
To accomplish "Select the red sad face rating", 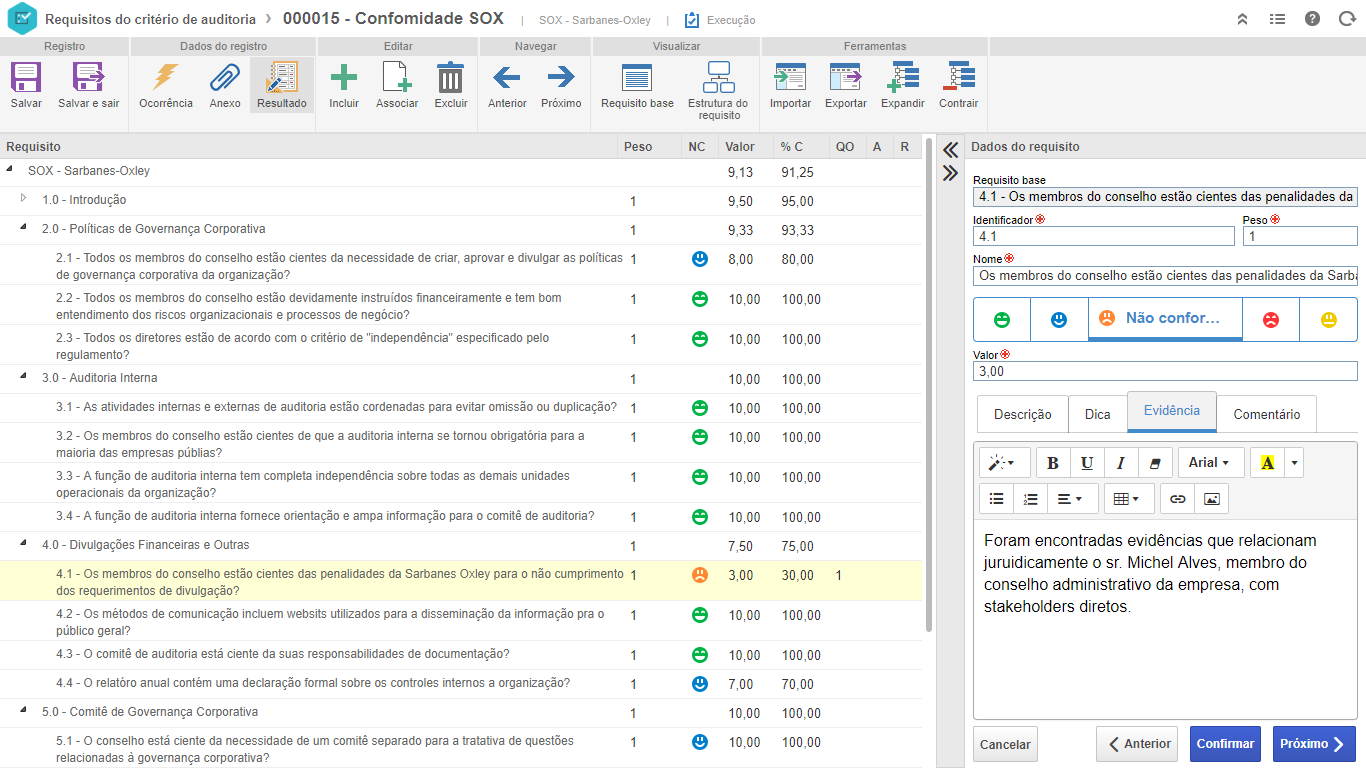I will [1270, 320].
